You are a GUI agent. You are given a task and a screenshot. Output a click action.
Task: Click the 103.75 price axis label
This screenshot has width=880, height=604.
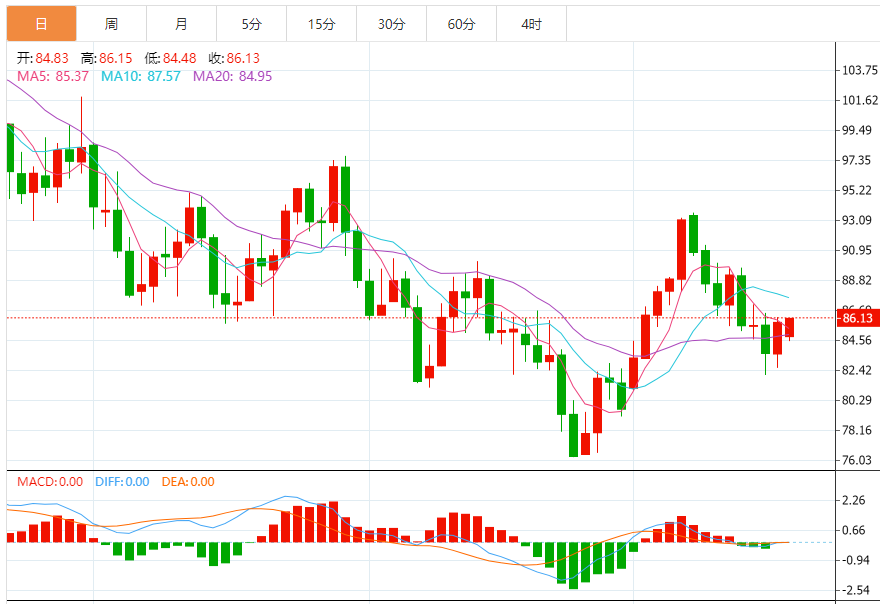pos(860,70)
